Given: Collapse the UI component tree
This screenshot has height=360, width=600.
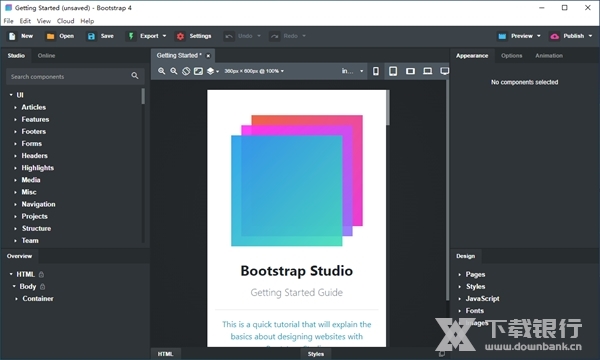Looking at the screenshot, I should (11, 95).
